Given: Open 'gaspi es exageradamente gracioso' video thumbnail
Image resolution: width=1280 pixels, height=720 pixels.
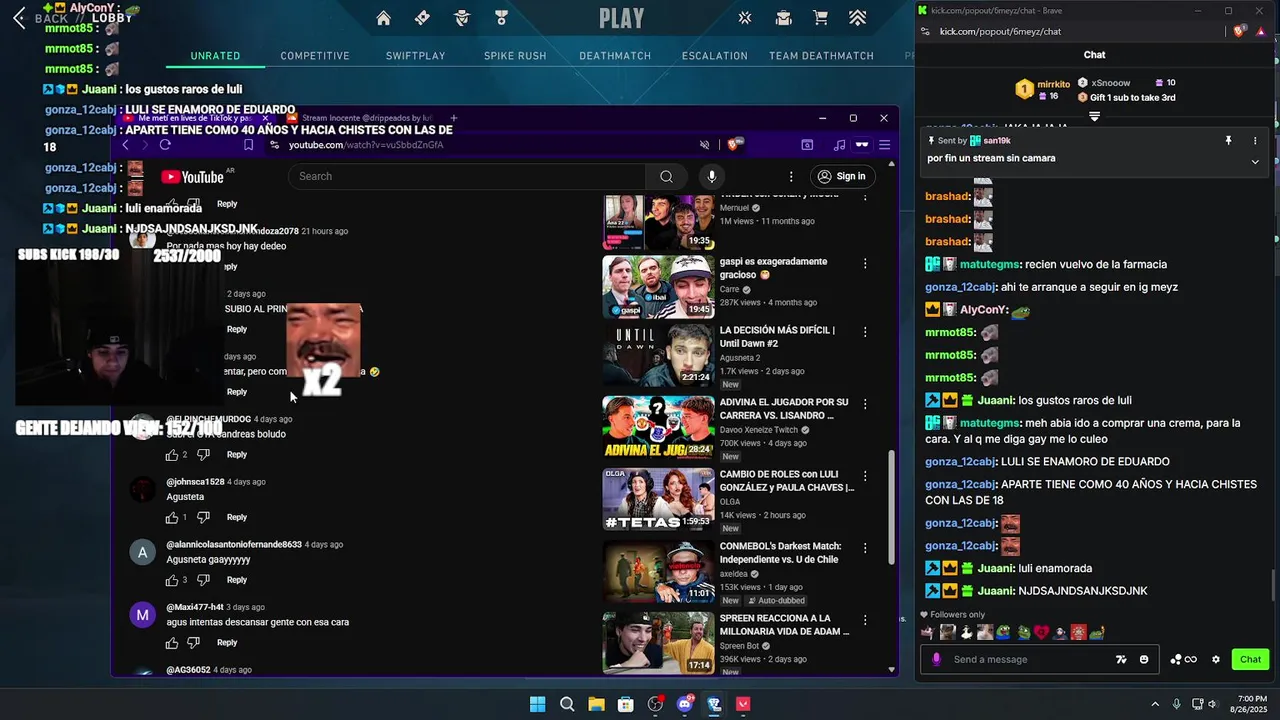Looking at the screenshot, I should tap(658, 287).
